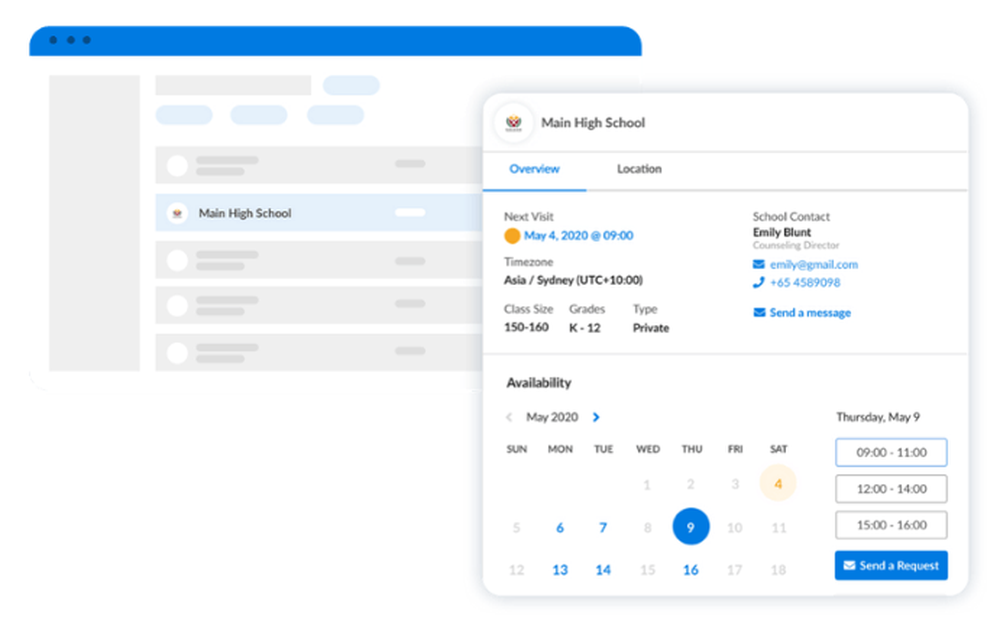
Task: Call the number +65 4589098
Action: pos(805,283)
